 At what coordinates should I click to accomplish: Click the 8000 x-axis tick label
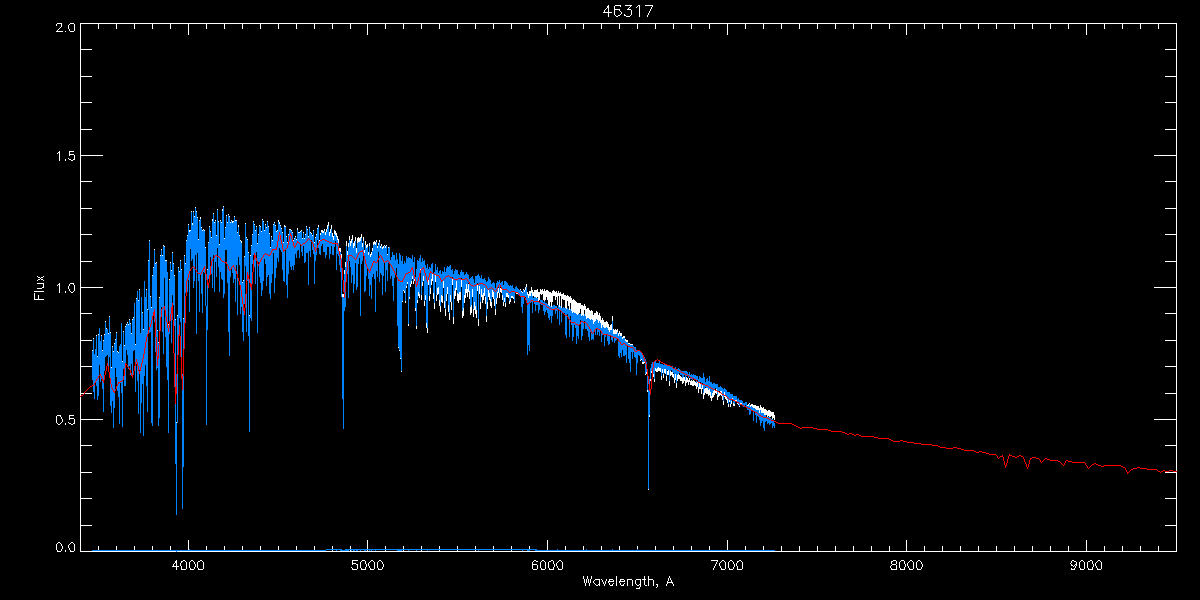[906, 565]
